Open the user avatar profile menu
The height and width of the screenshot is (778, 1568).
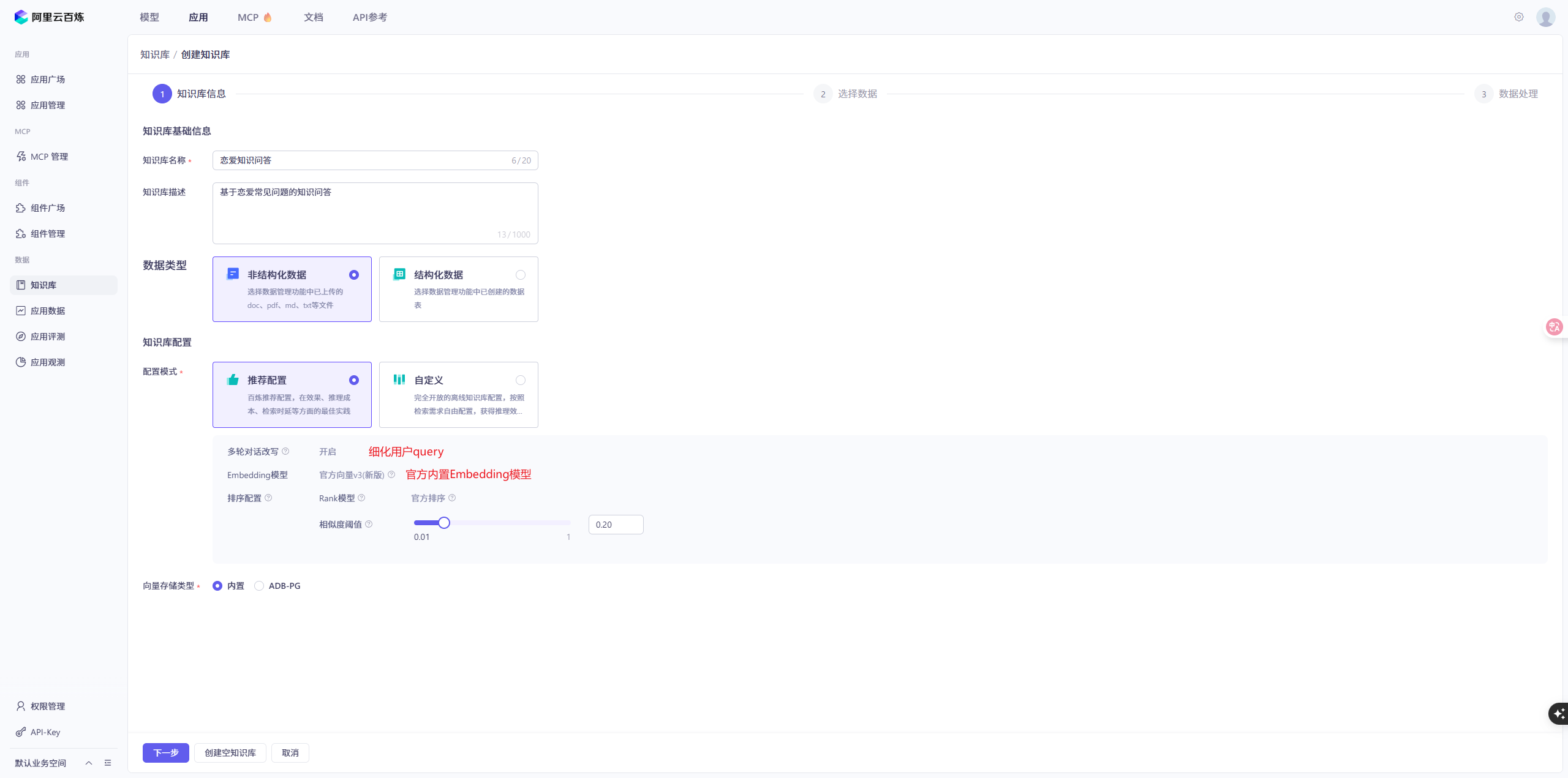(x=1545, y=17)
